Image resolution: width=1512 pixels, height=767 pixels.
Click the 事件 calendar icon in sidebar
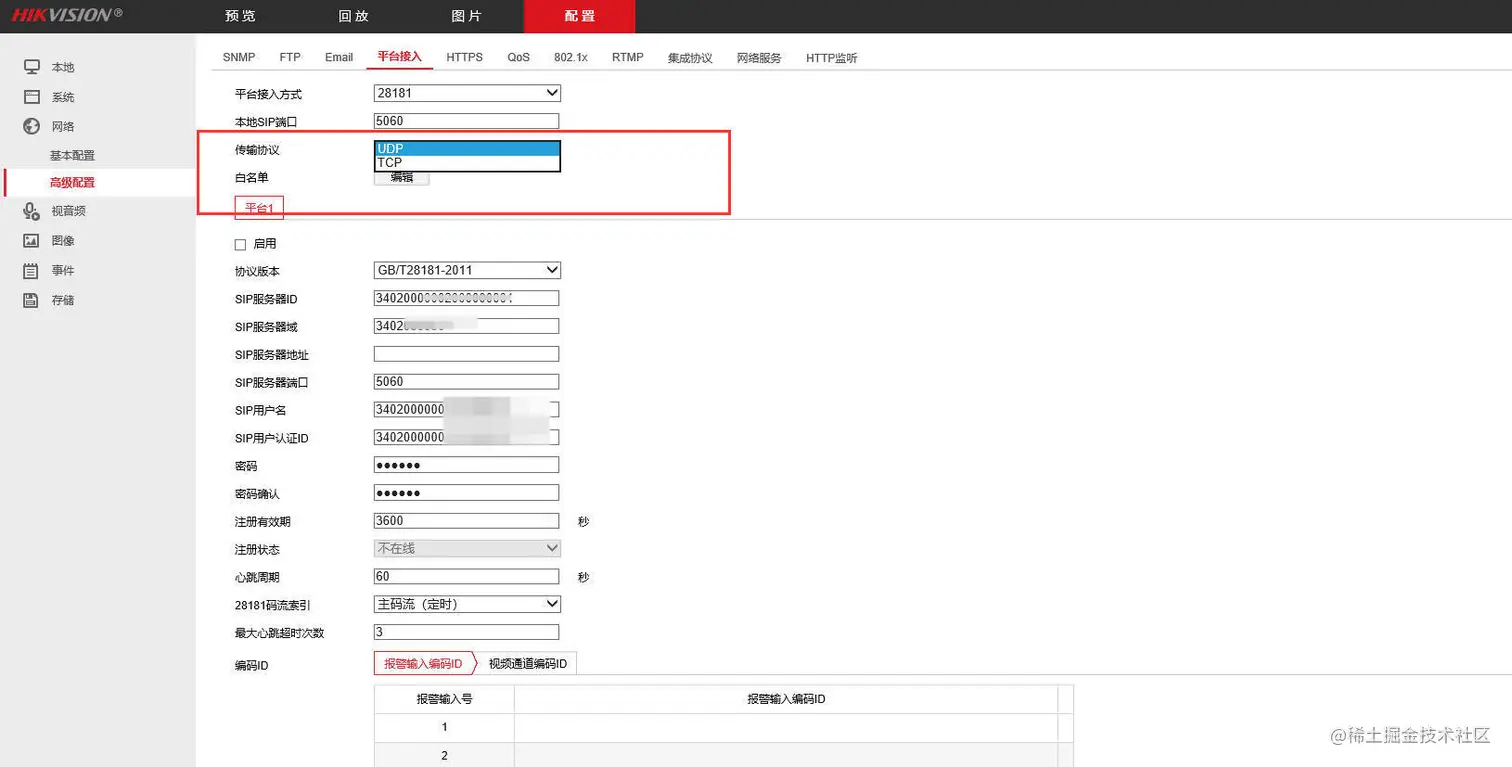(32, 271)
